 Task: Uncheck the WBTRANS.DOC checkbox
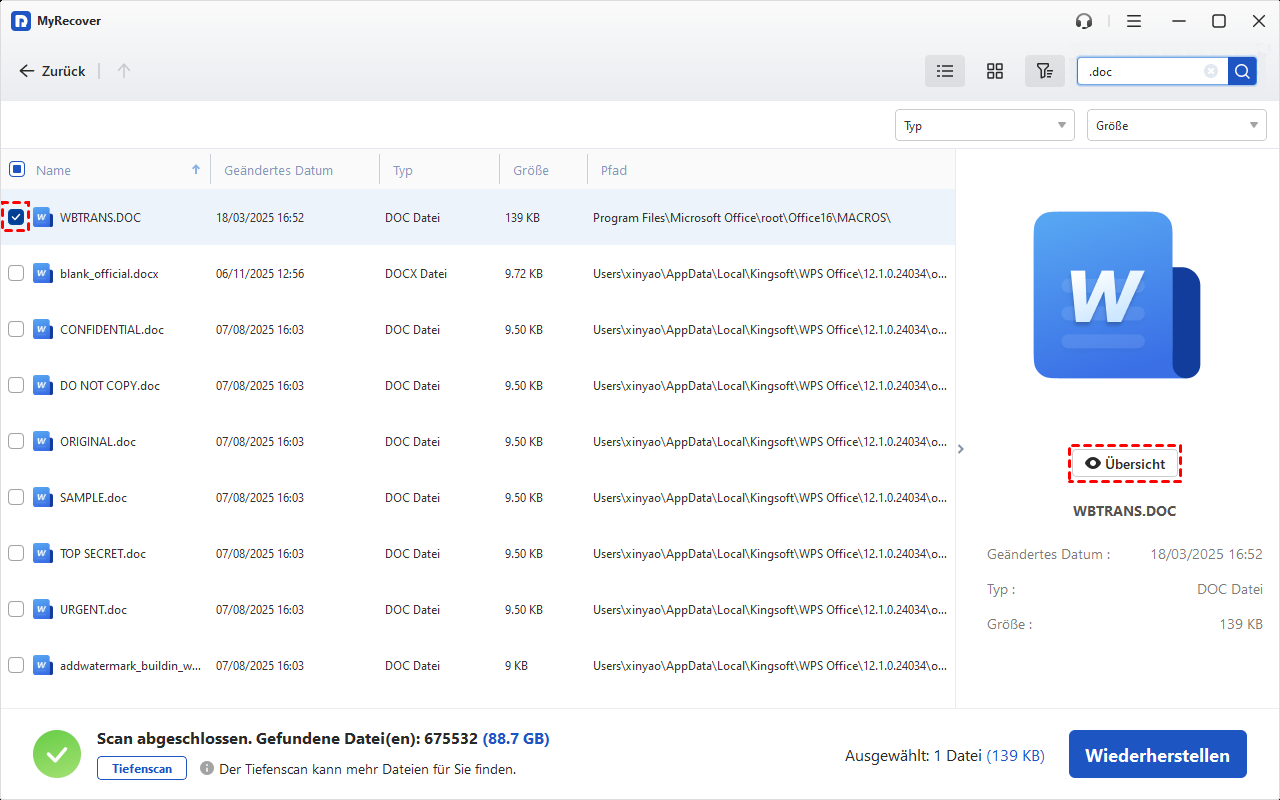(x=16, y=217)
